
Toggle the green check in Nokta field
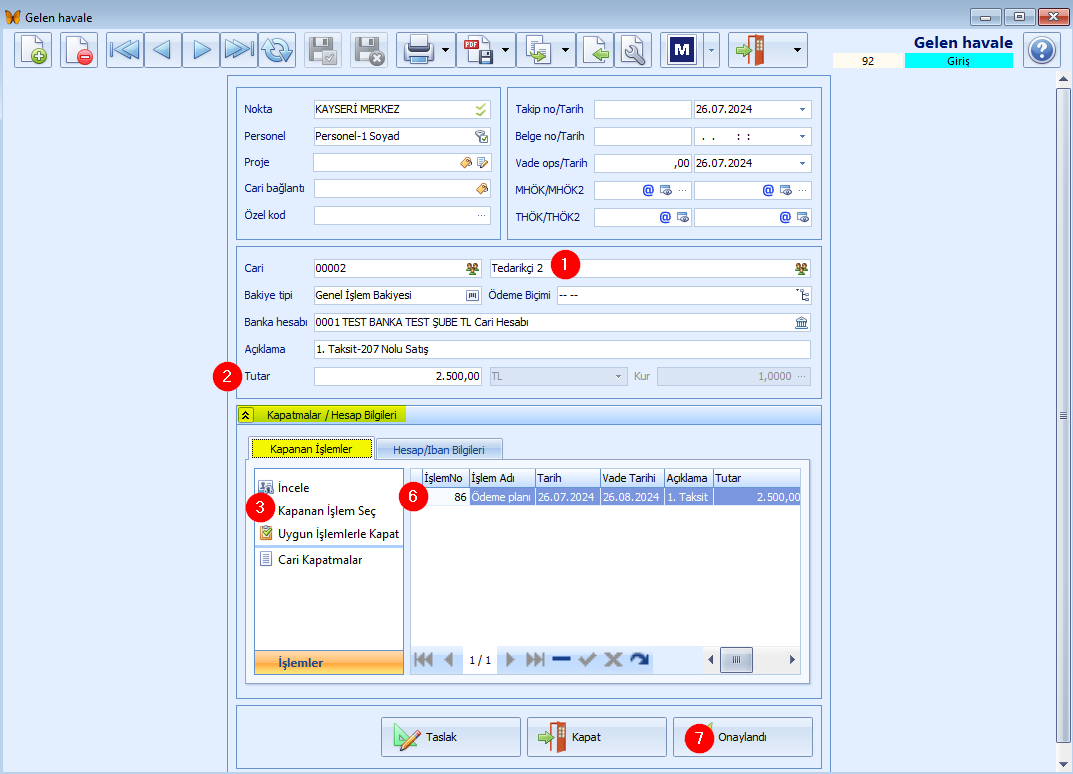pos(481,109)
